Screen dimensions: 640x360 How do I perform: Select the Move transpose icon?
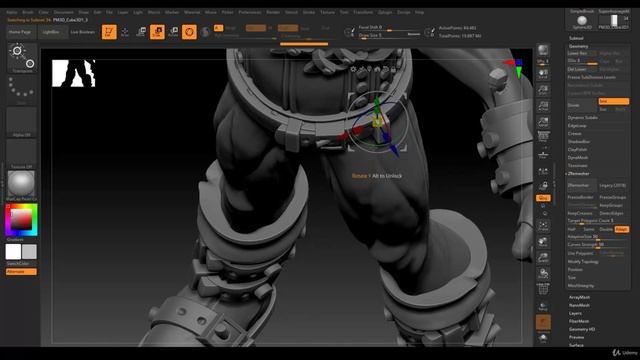141,32
